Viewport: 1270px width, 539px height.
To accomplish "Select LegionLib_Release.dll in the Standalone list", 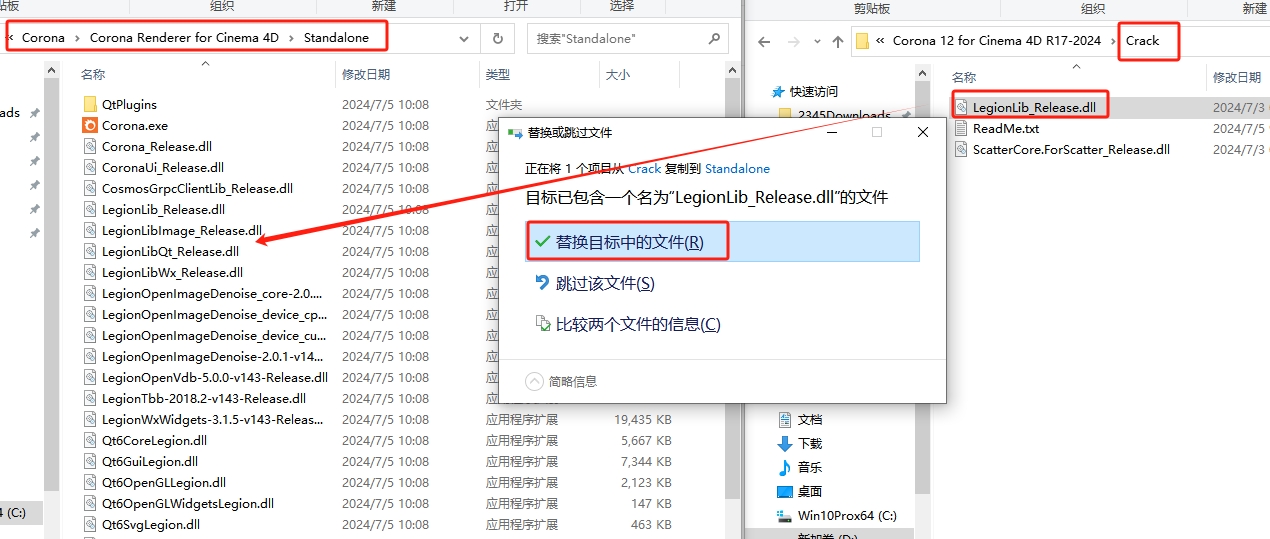I will tap(163, 209).
